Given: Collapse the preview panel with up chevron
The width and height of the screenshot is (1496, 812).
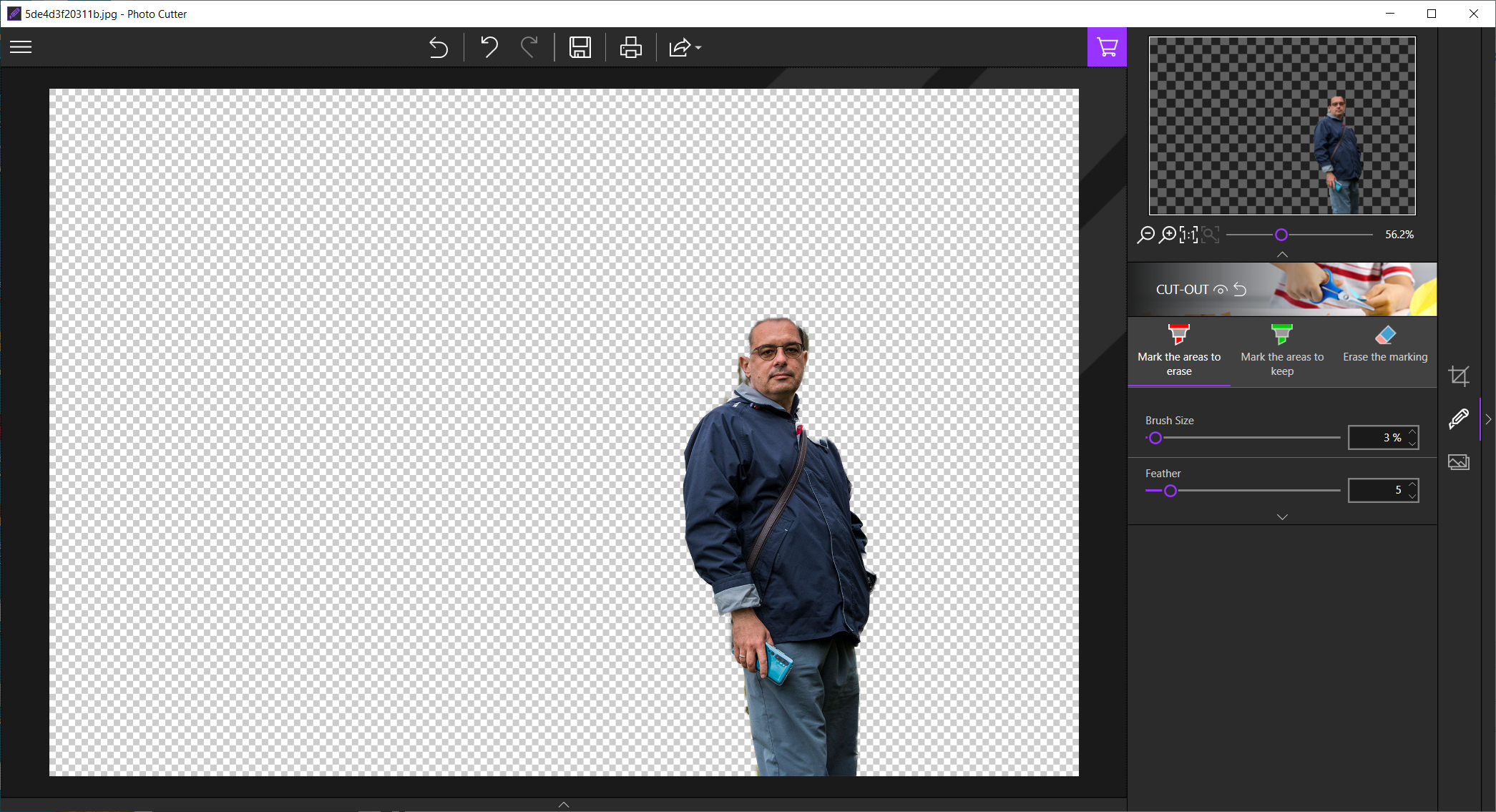Looking at the screenshot, I should 1282,255.
